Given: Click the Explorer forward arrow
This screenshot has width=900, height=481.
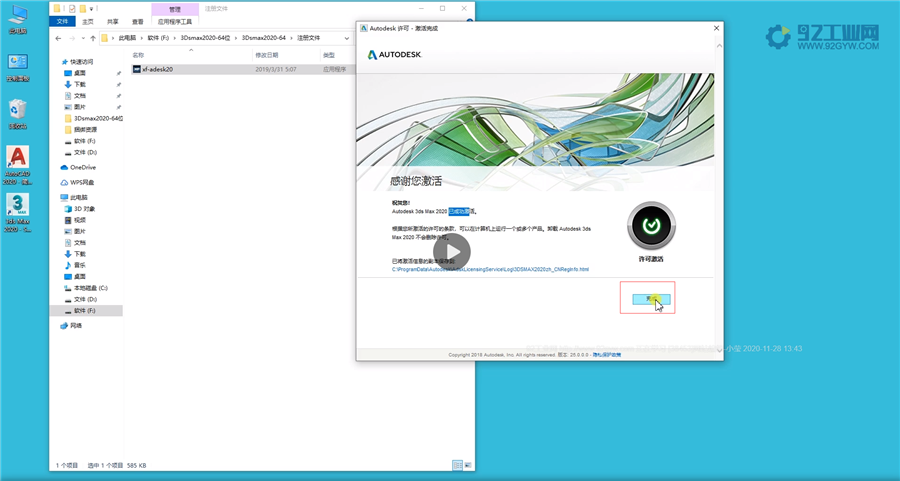Looking at the screenshot, I should click(x=72, y=38).
